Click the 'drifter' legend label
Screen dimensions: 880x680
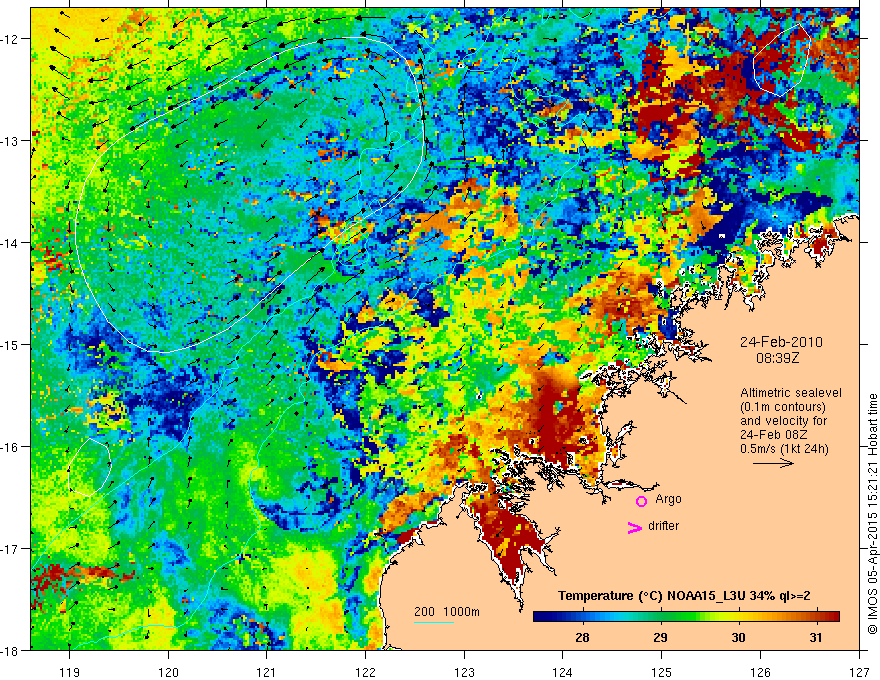[663, 526]
